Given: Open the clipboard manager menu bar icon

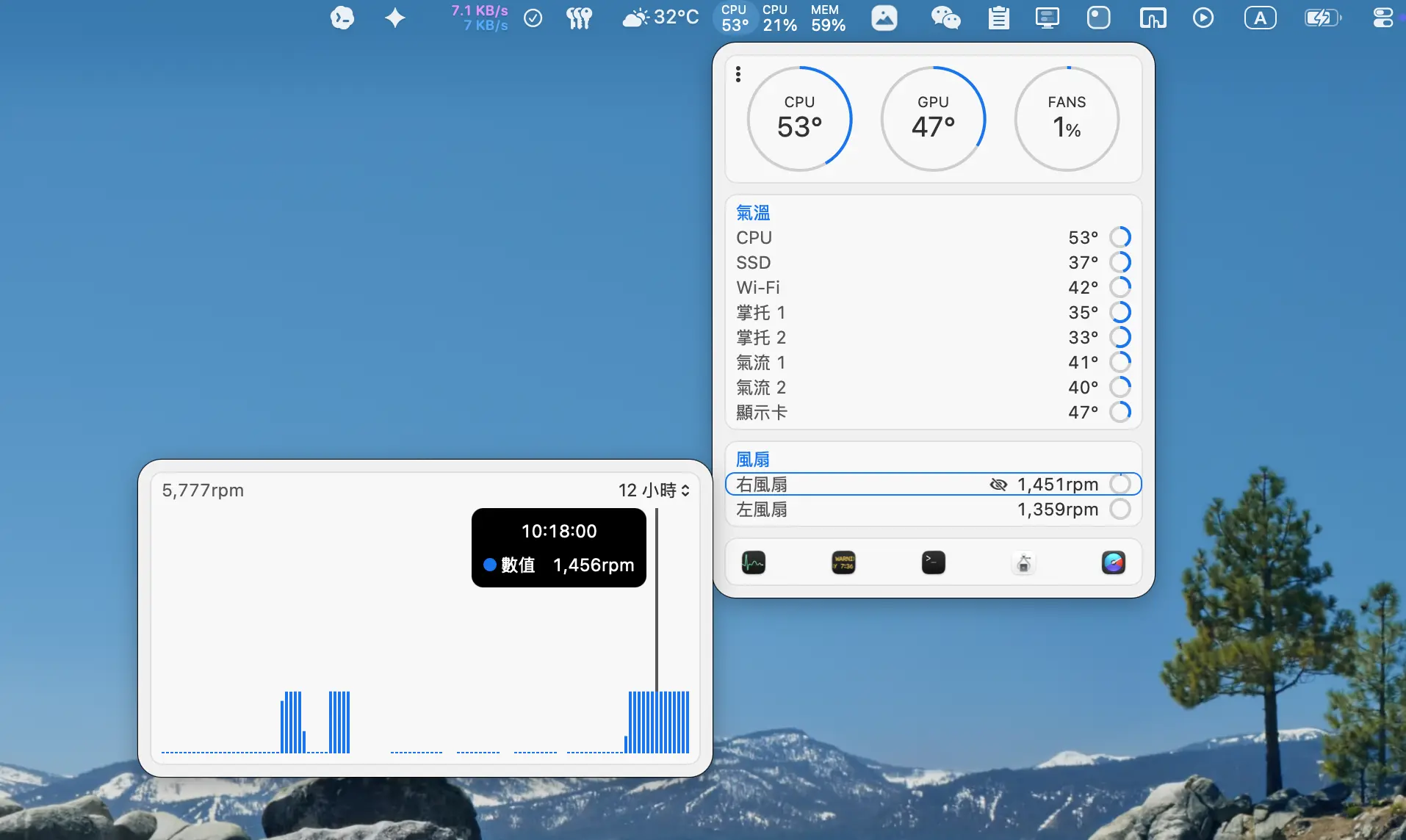Looking at the screenshot, I should point(998,18).
